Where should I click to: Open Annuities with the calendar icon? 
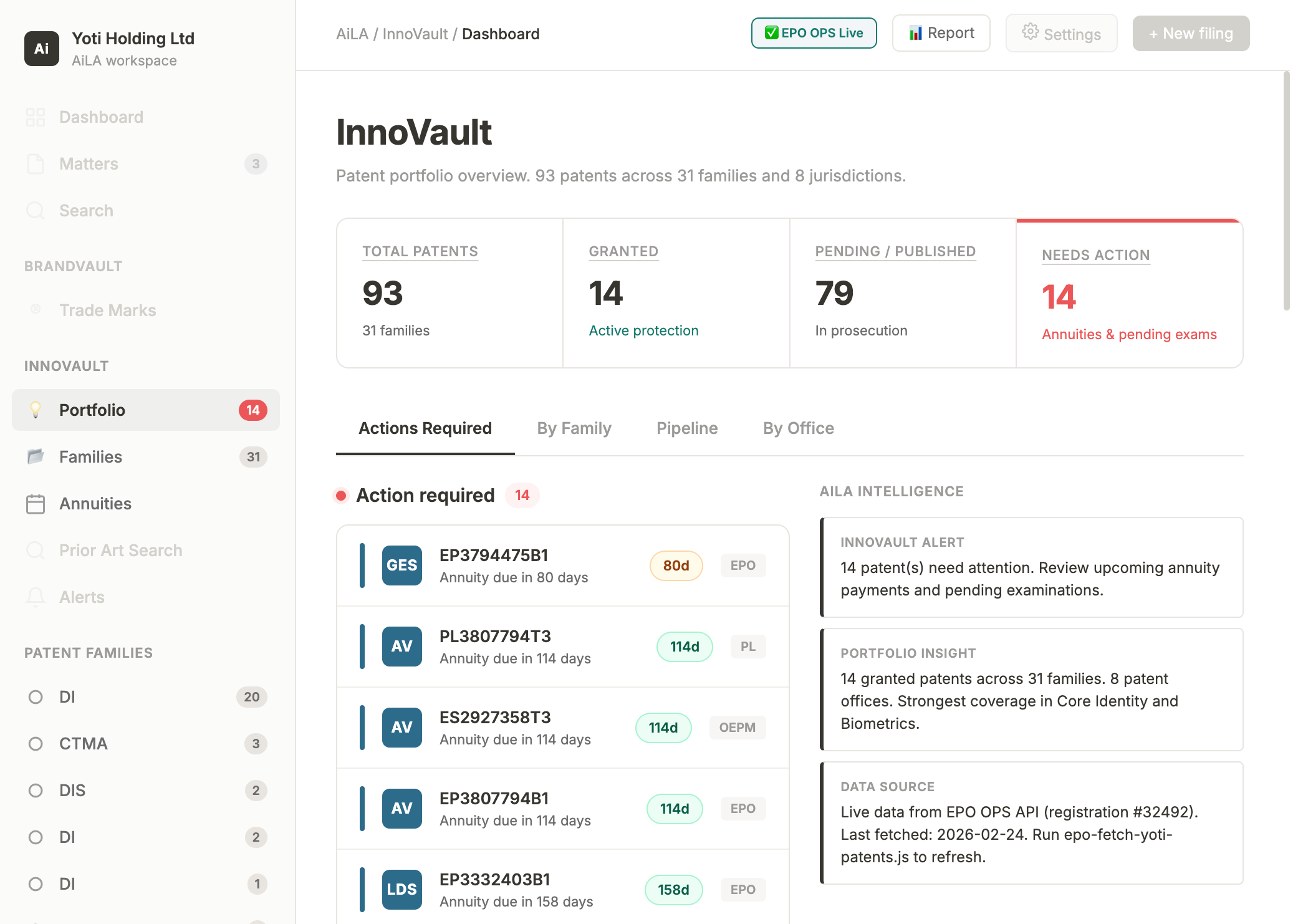coord(36,504)
